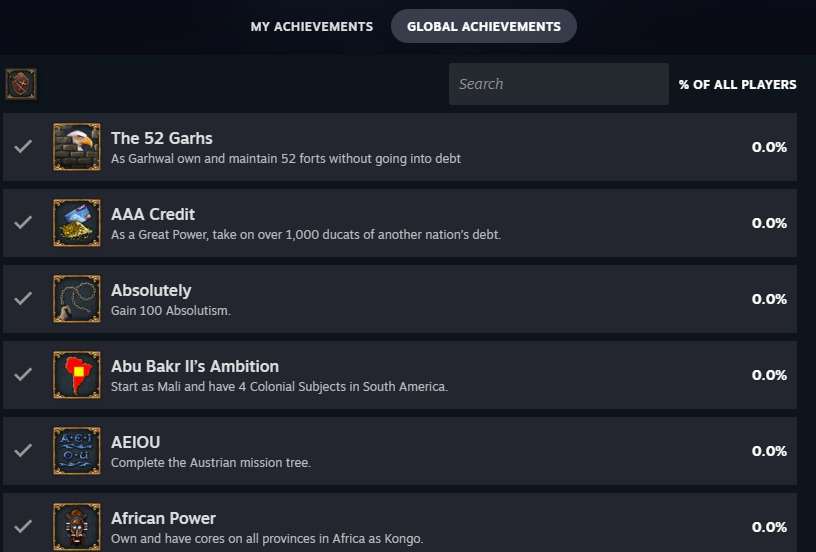
Task: Click description "As a Great Power, take on over 1,000 ducats"
Action: [x=306, y=235]
